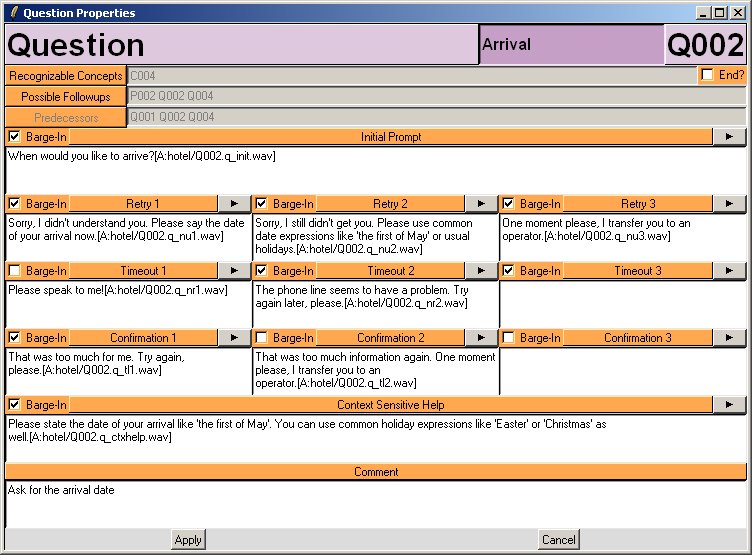This screenshot has width=752, height=555.
Task: Play the Timeout 2 prompt audio
Action: (481, 271)
